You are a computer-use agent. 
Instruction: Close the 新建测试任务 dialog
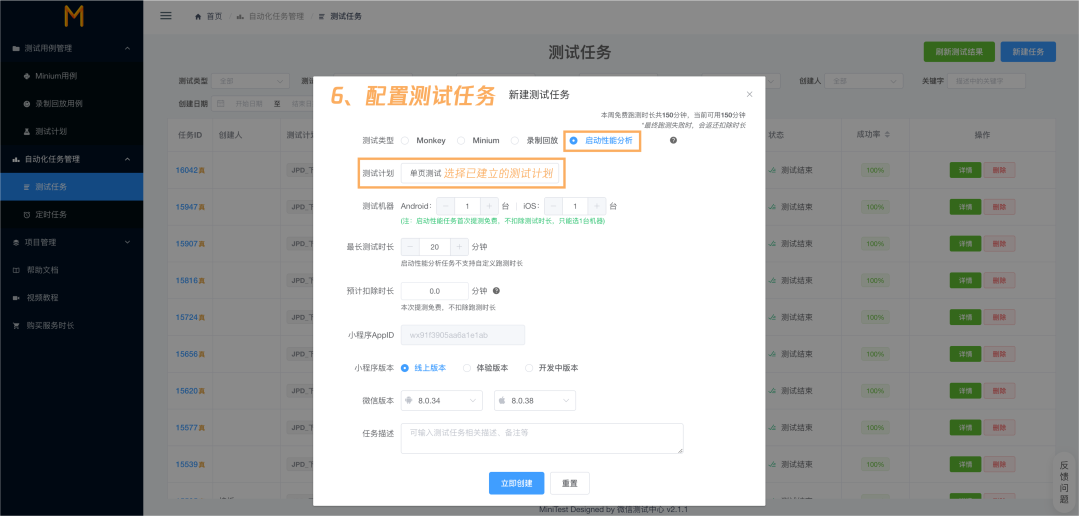coord(749,94)
